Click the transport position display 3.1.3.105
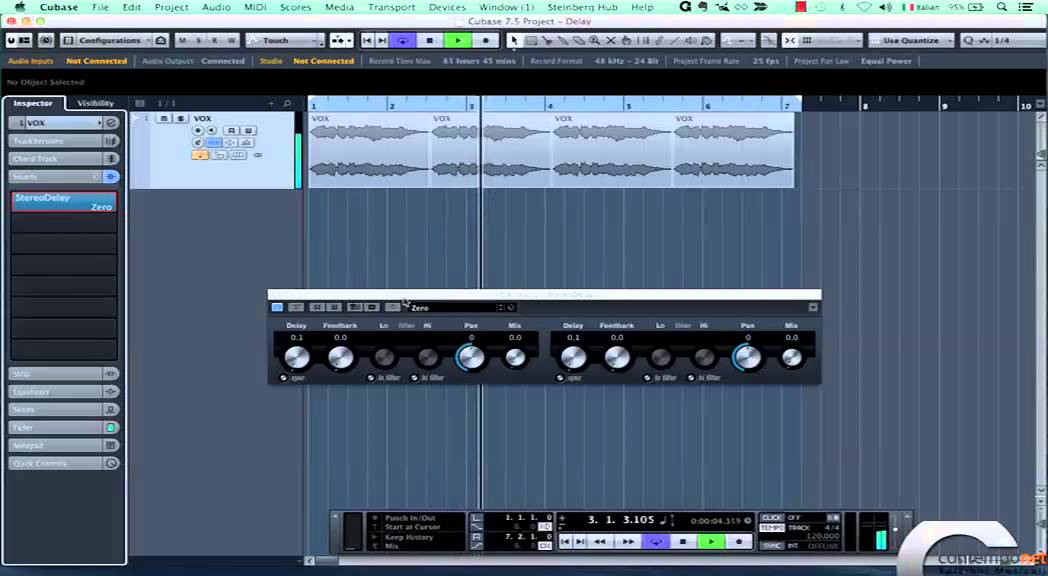The width and height of the screenshot is (1048, 576). tap(621, 520)
